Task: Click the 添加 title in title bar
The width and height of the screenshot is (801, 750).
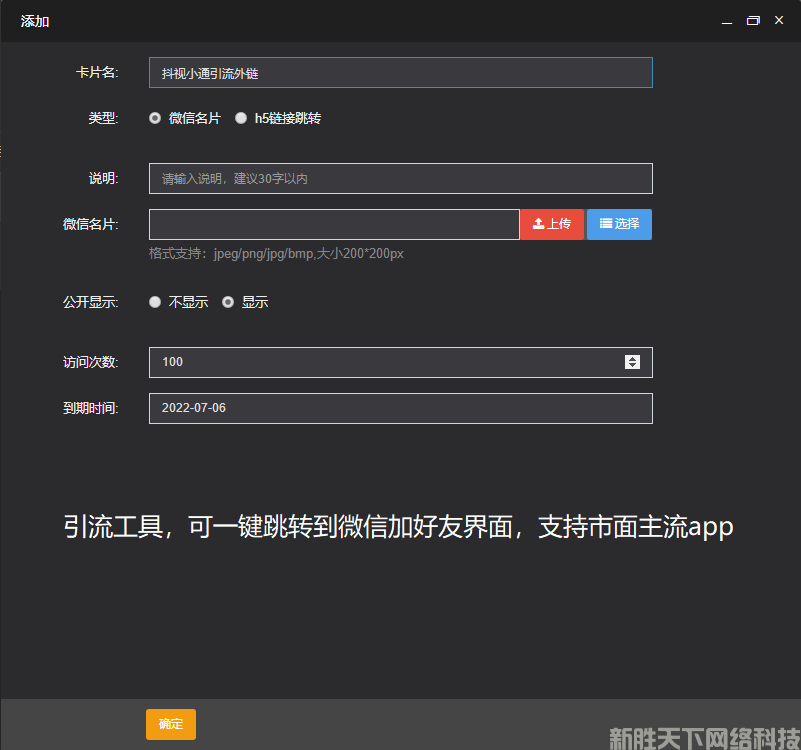Action: [35, 21]
